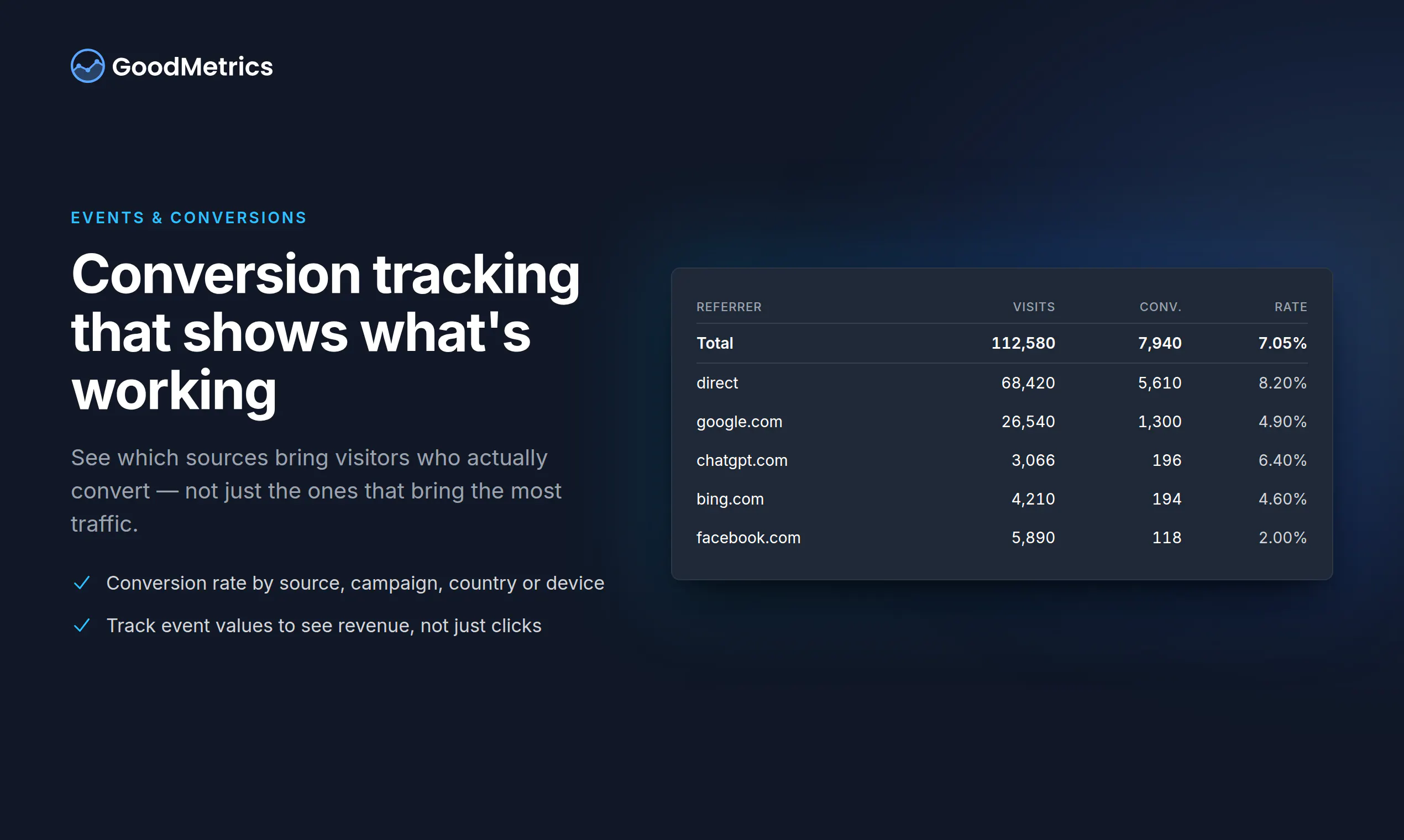Click the Track event values bullet text
This screenshot has height=840, width=1404.
coord(324,626)
